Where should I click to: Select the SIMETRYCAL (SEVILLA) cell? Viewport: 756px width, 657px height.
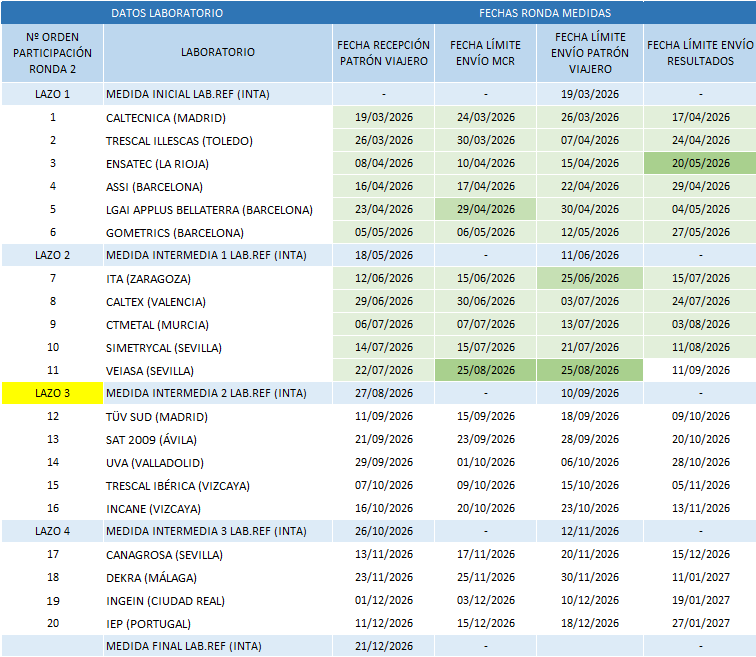coord(218,348)
